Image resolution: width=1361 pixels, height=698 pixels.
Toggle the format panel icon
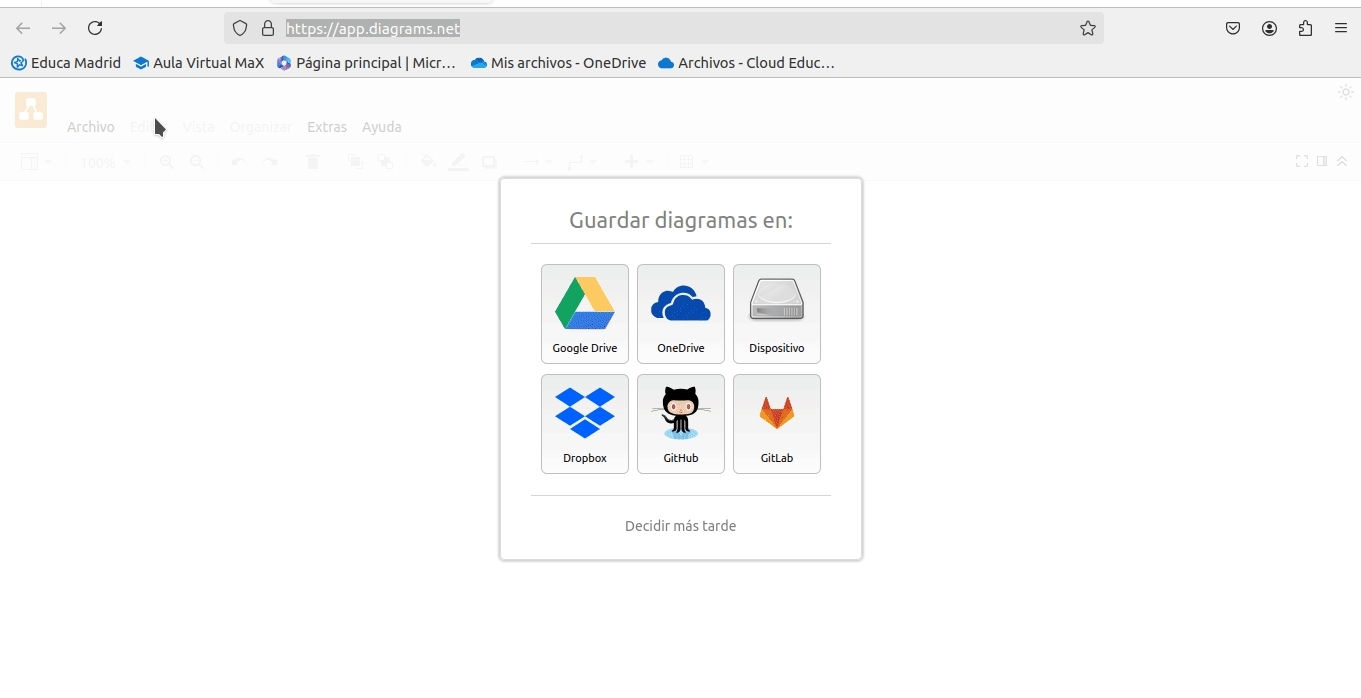point(1322,161)
